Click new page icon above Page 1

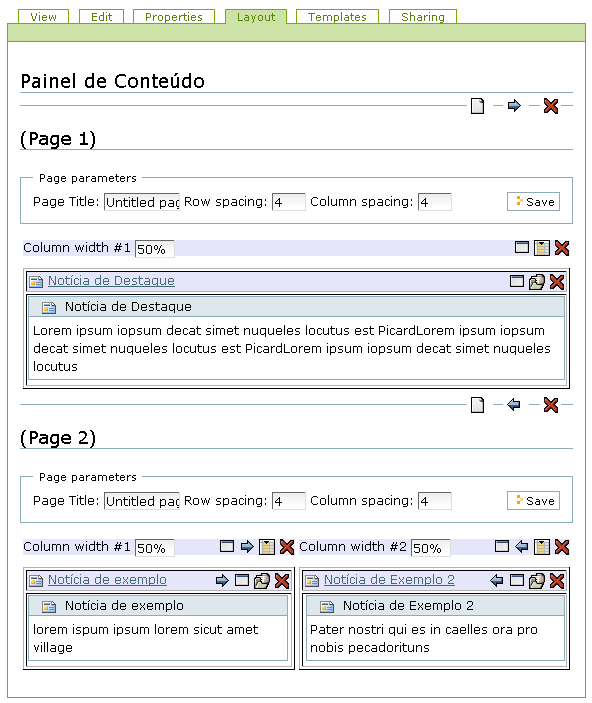477,106
